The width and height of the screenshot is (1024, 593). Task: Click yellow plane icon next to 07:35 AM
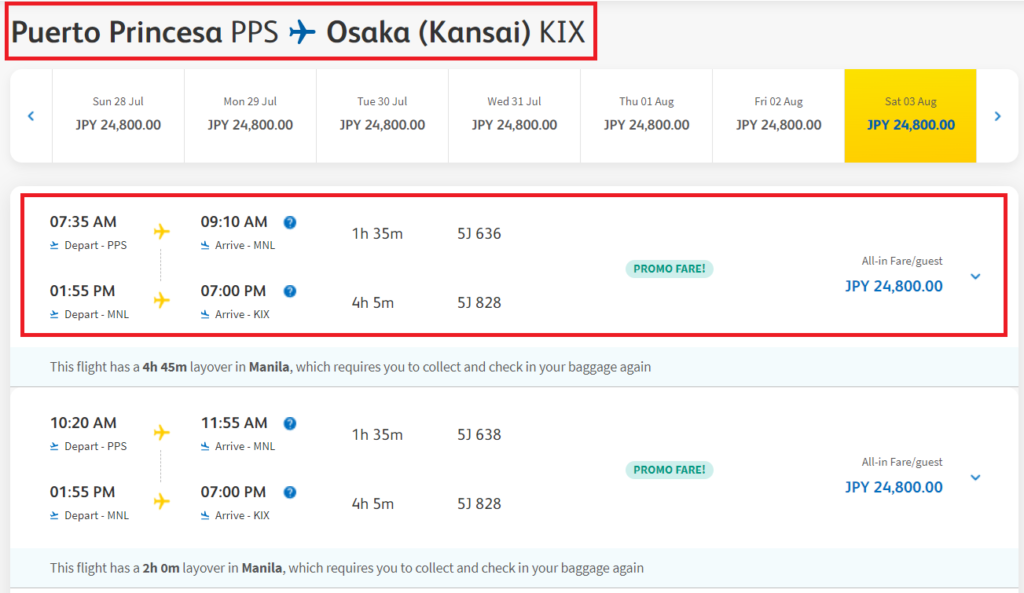[x=161, y=232]
